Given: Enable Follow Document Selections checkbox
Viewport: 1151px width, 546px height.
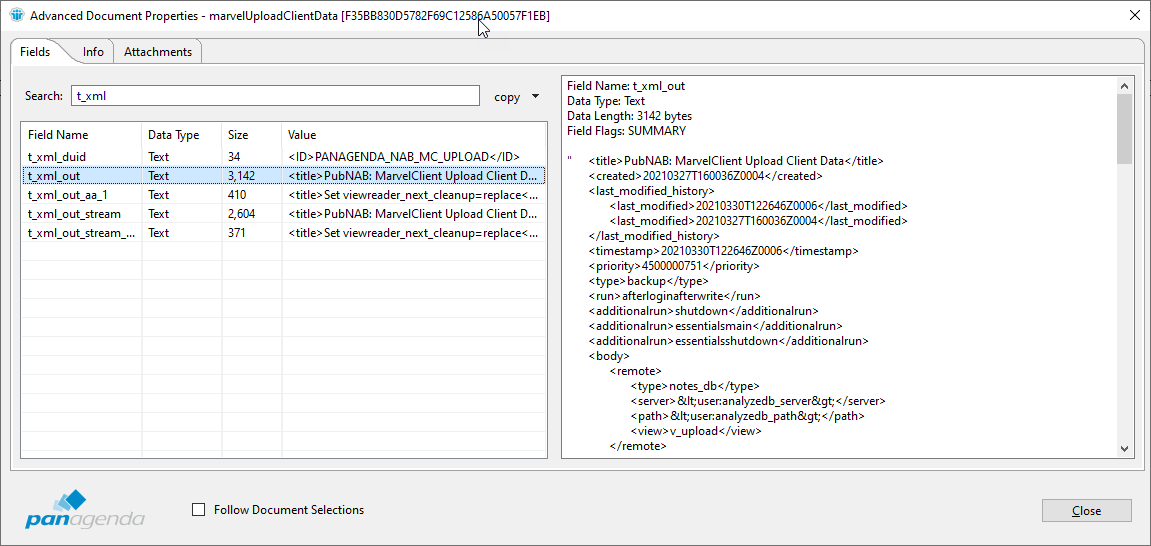Looking at the screenshot, I should tap(198, 510).
